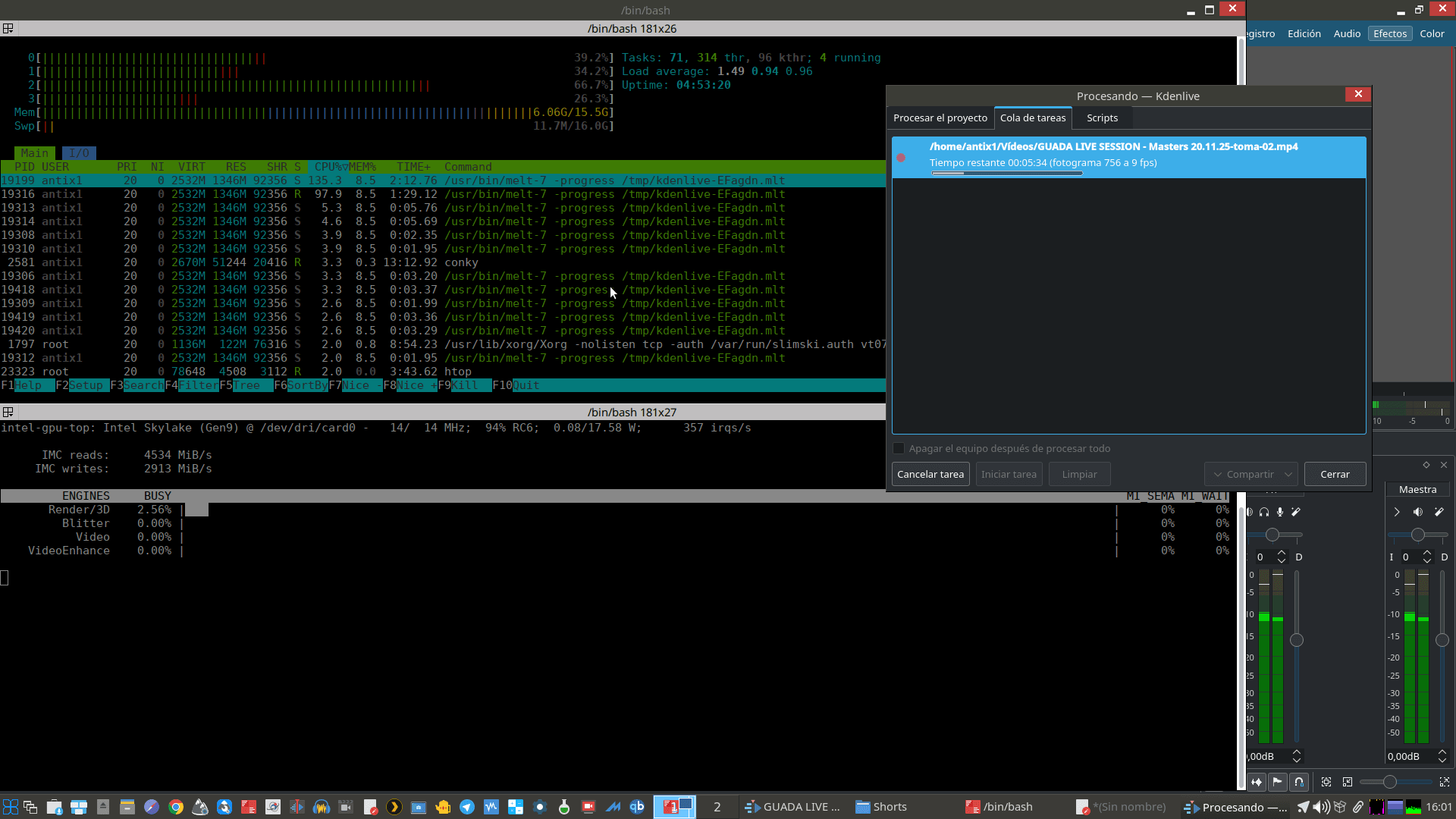Viewport: 1456px width, 819px height.
Task: Adjust the timeline zoom slider
Action: click(x=1389, y=782)
